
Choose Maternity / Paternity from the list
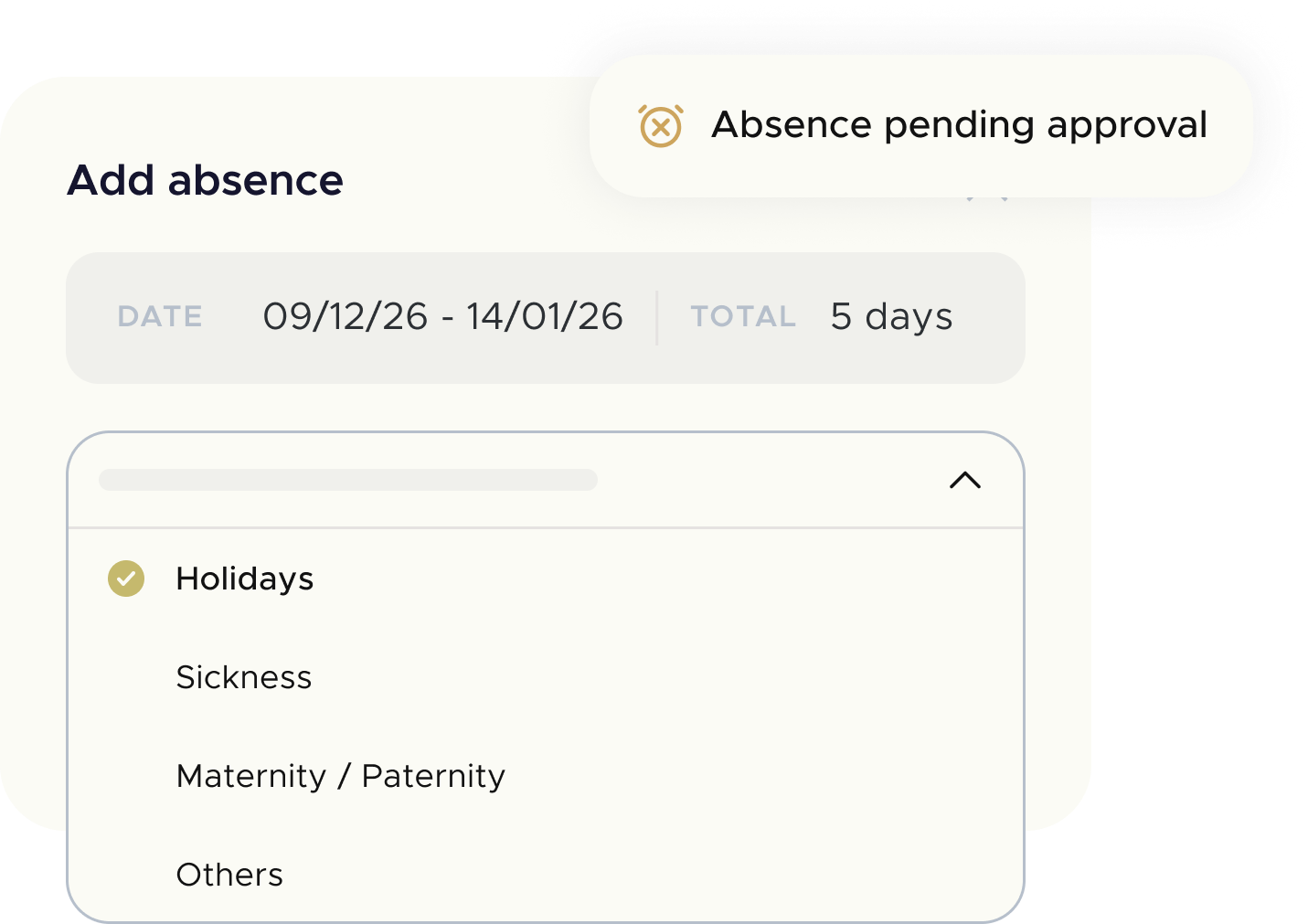pos(340,776)
